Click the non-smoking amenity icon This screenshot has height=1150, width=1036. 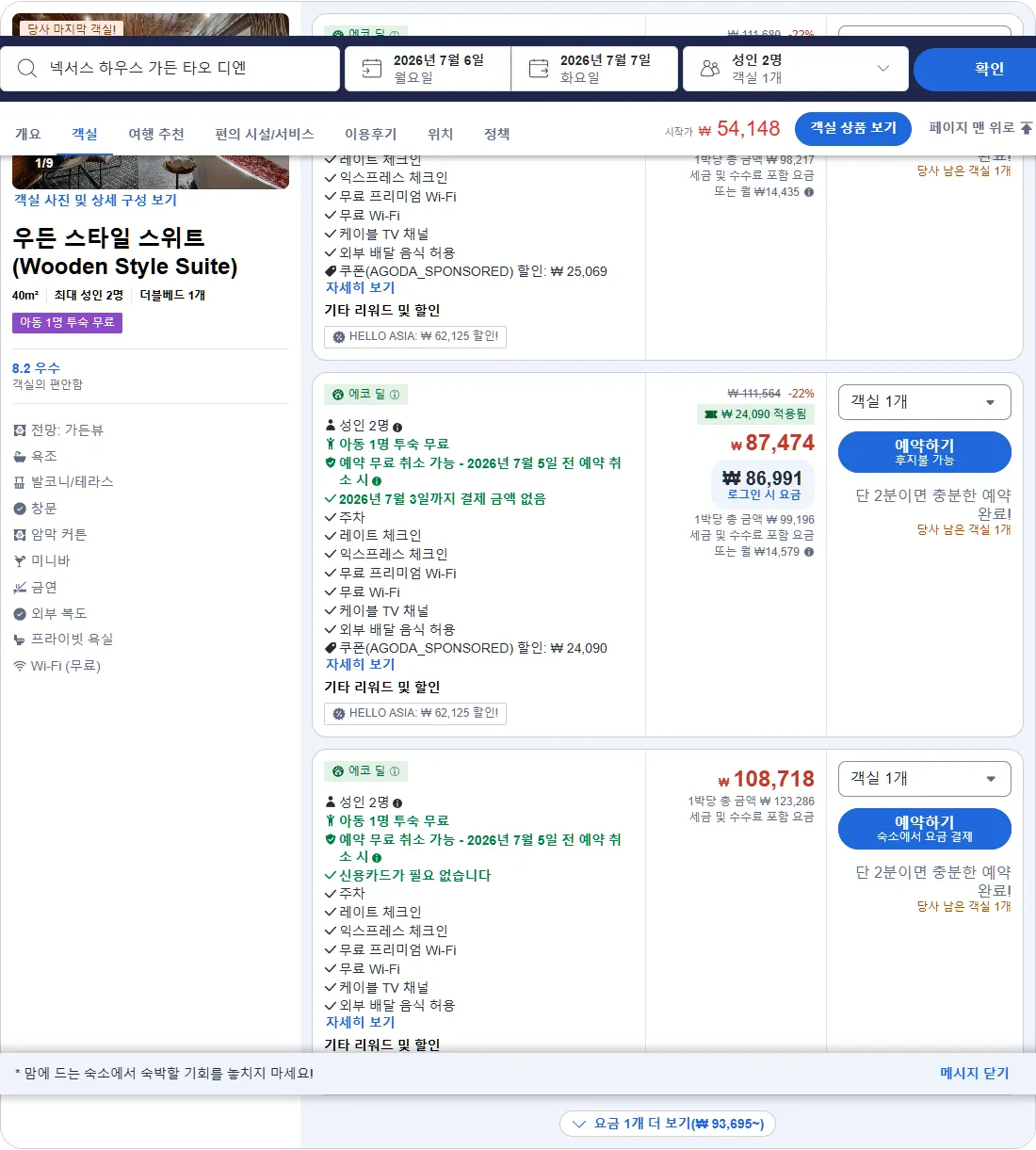click(20, 588)
